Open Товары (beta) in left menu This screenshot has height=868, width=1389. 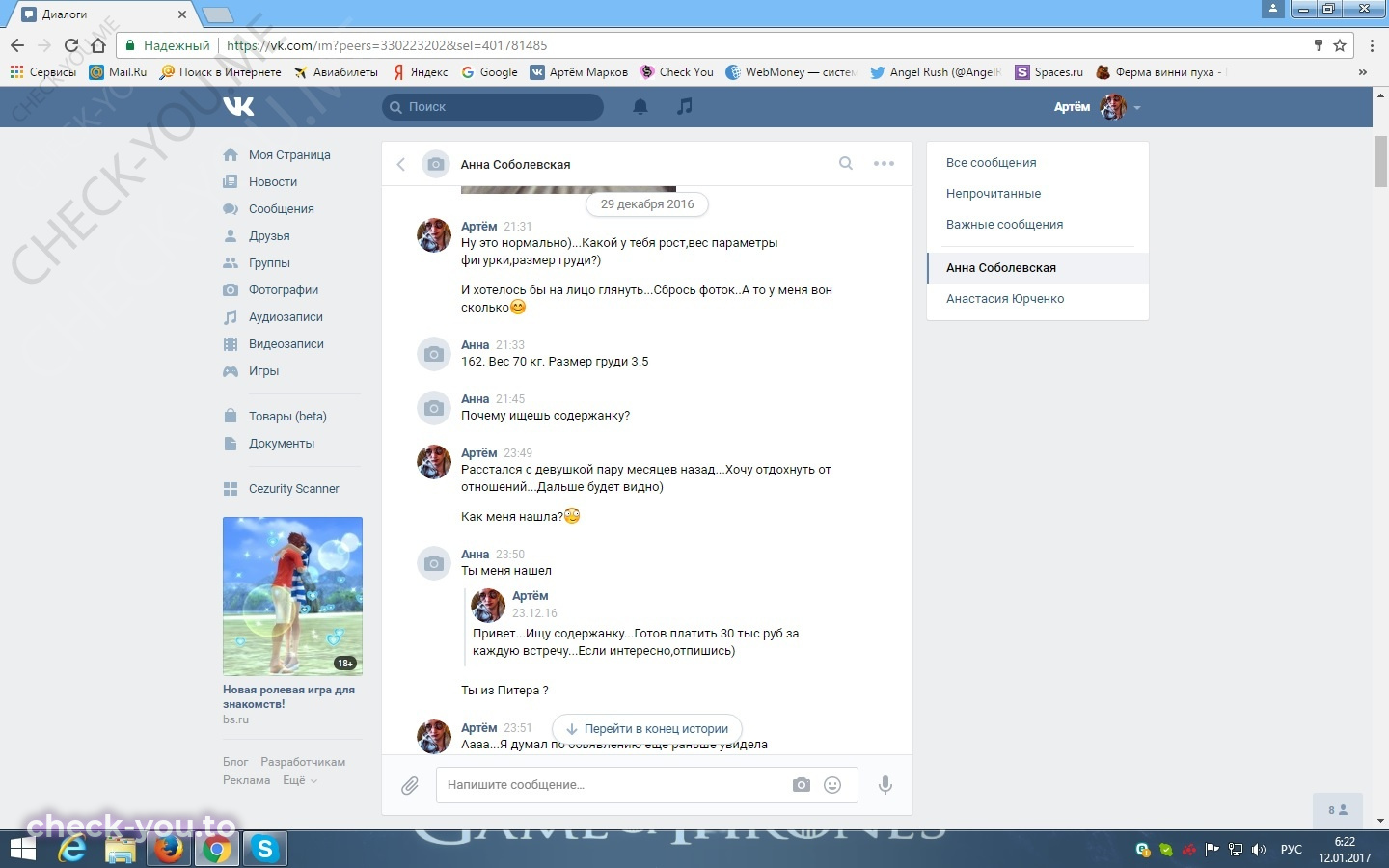(x=289, y=416)
